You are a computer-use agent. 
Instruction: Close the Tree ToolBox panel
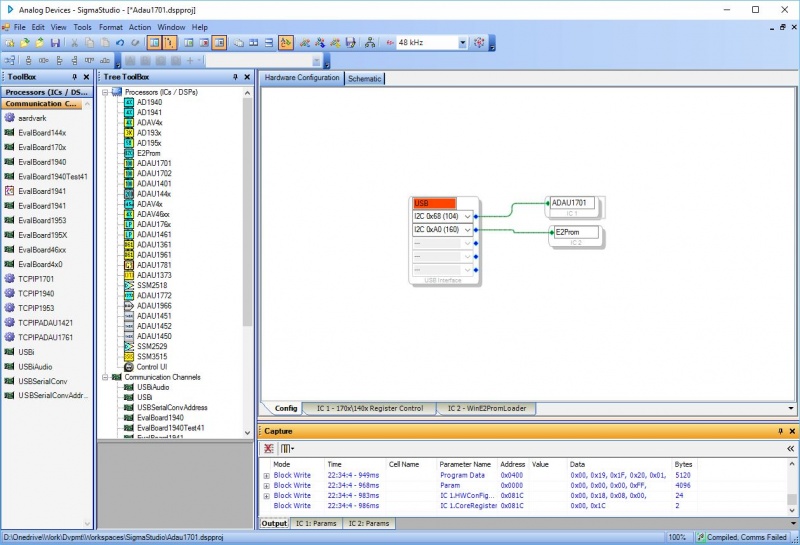pyautogui.click(x=247, y=77)
